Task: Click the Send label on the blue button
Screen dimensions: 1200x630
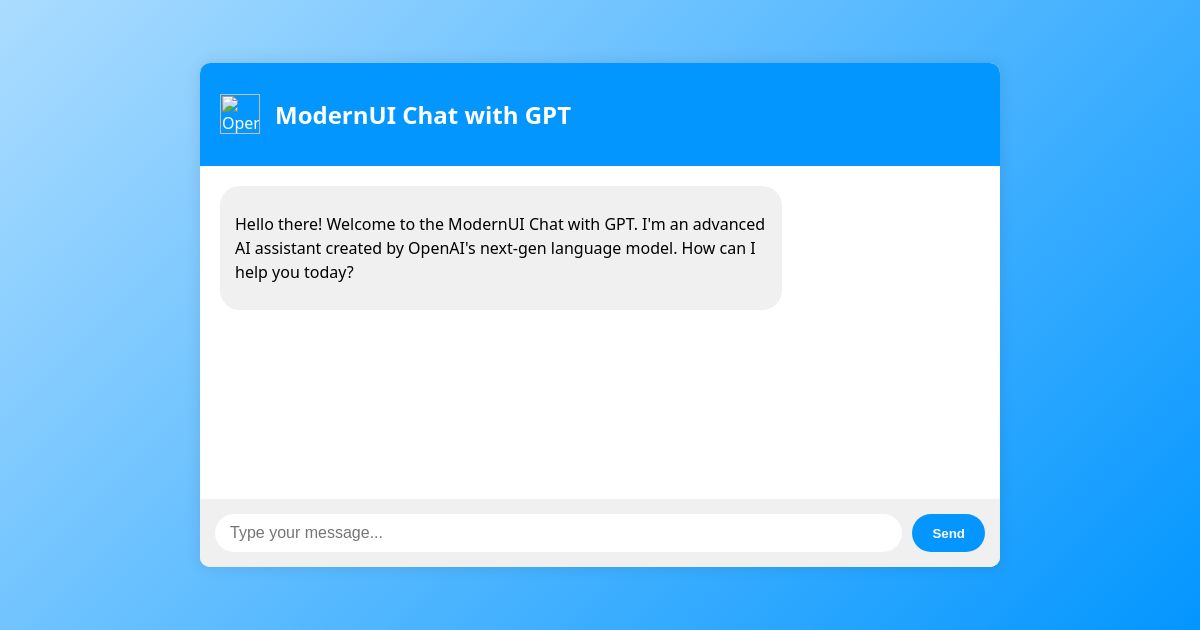Action: click(x=948, y=533)
